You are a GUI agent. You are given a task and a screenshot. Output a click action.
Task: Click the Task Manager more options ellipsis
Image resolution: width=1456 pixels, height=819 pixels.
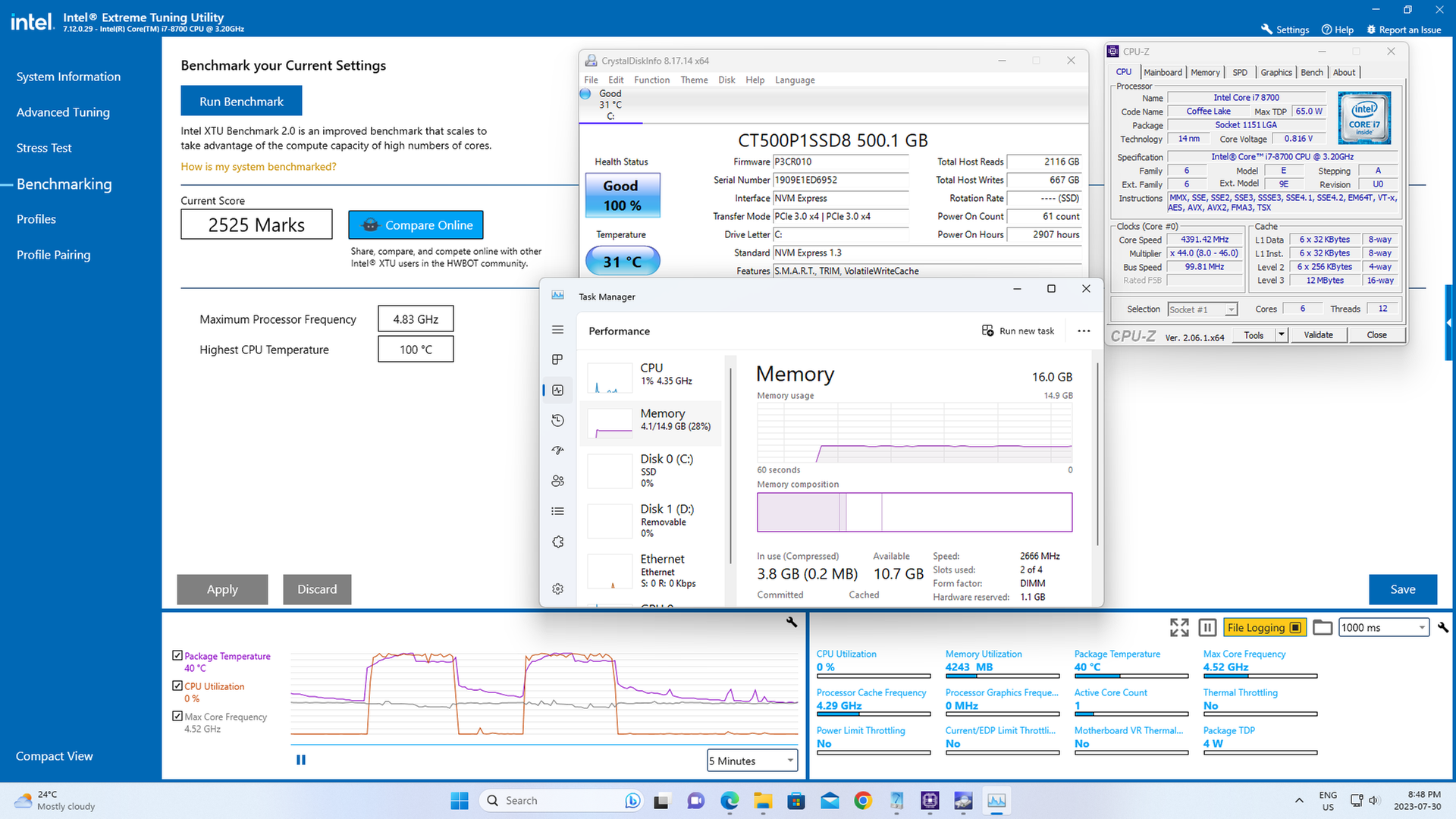[x=1084, y=331]
